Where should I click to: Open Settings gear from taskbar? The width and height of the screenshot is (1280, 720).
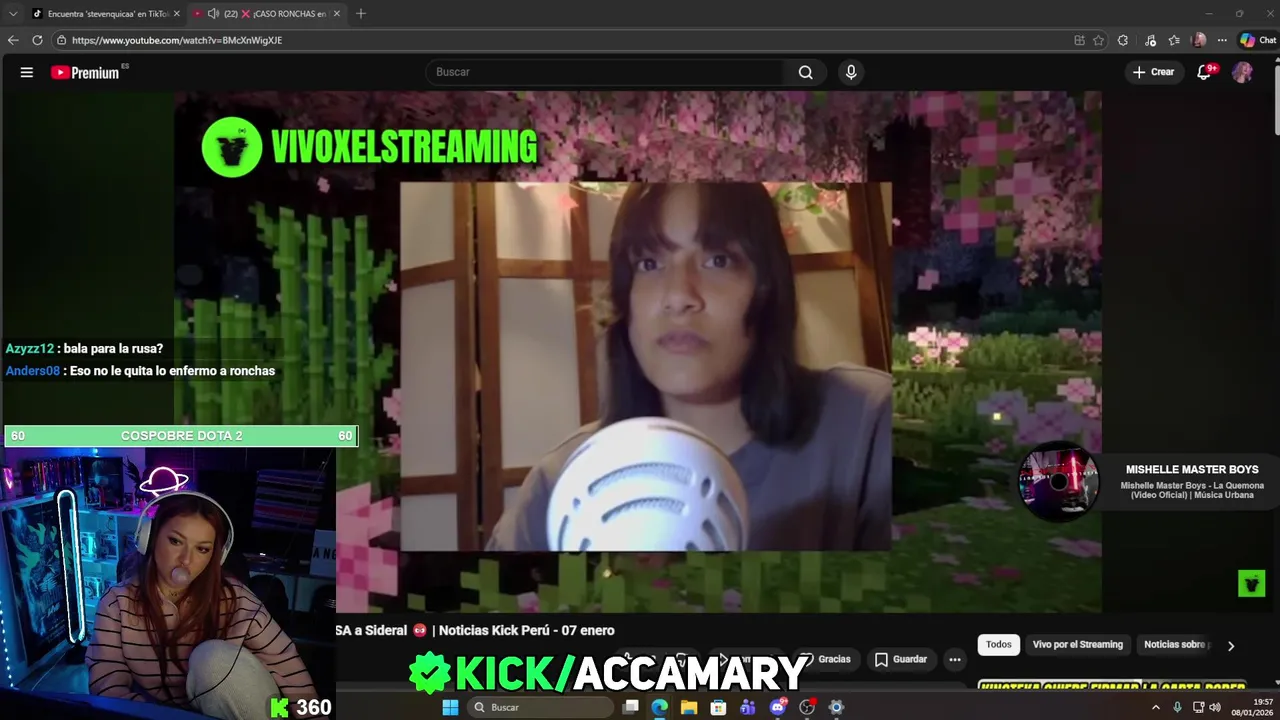point(836,707)
